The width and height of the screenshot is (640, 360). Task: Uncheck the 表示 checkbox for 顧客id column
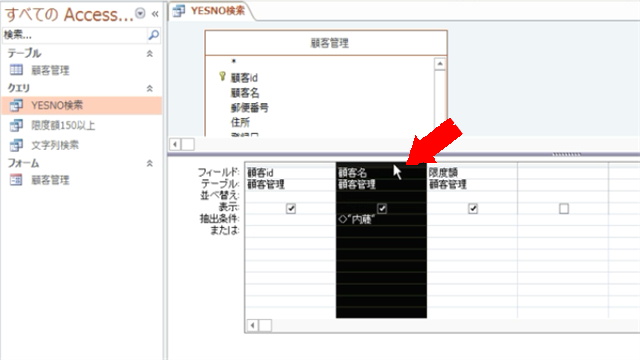pos(291,209)
